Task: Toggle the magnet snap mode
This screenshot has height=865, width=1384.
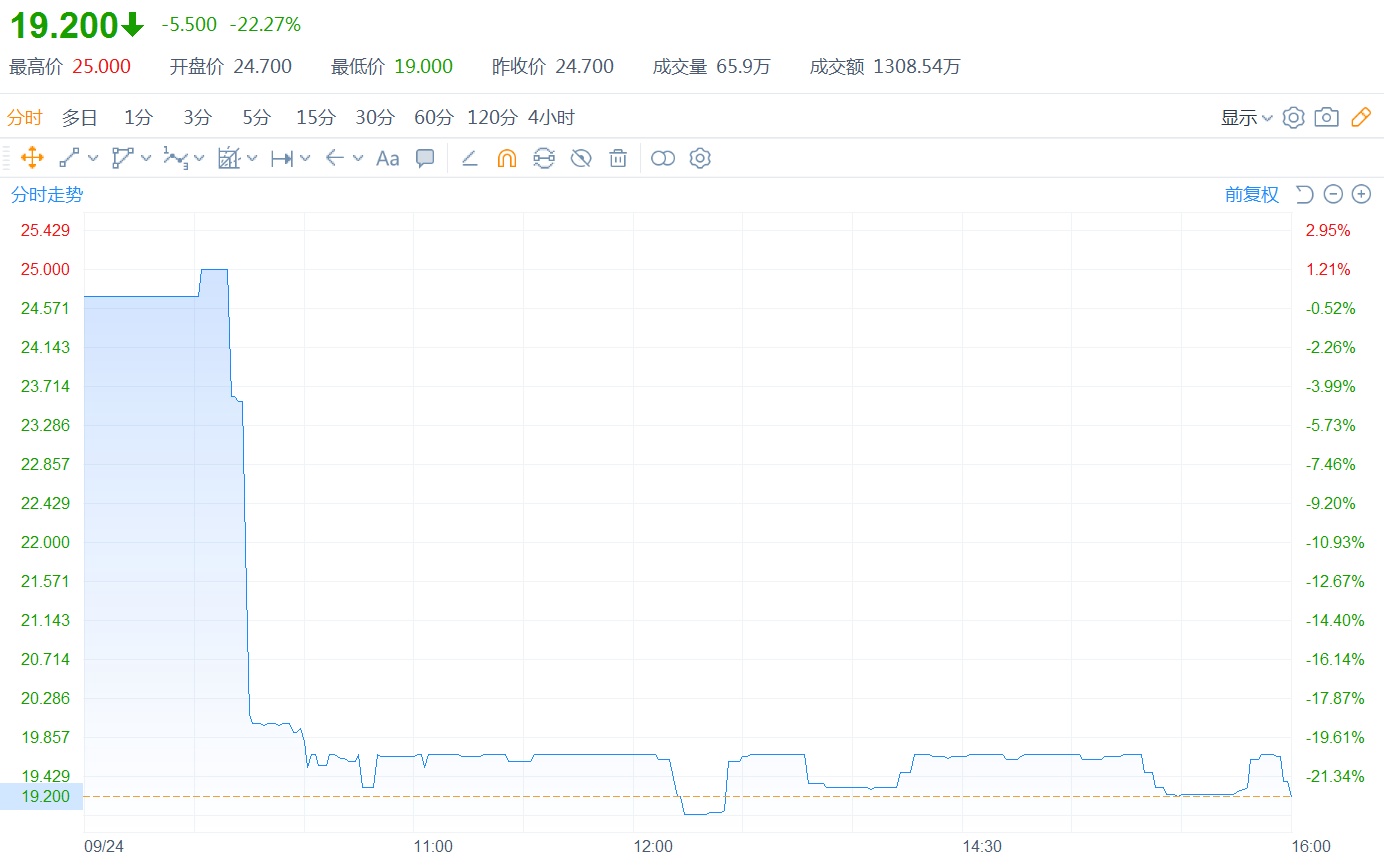Action: (x=507, y=158)
